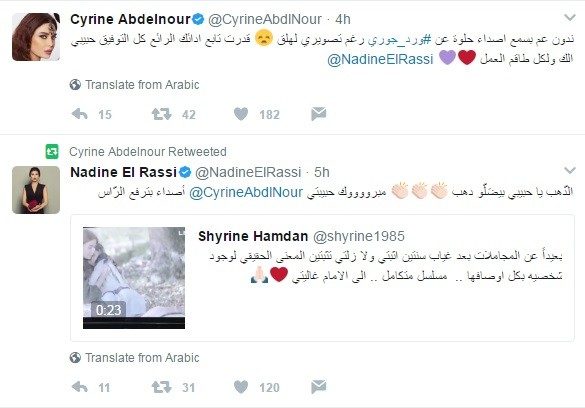
Task: Open the @NadineElRassi mention in first tweet
Action: tap(380, 59)
